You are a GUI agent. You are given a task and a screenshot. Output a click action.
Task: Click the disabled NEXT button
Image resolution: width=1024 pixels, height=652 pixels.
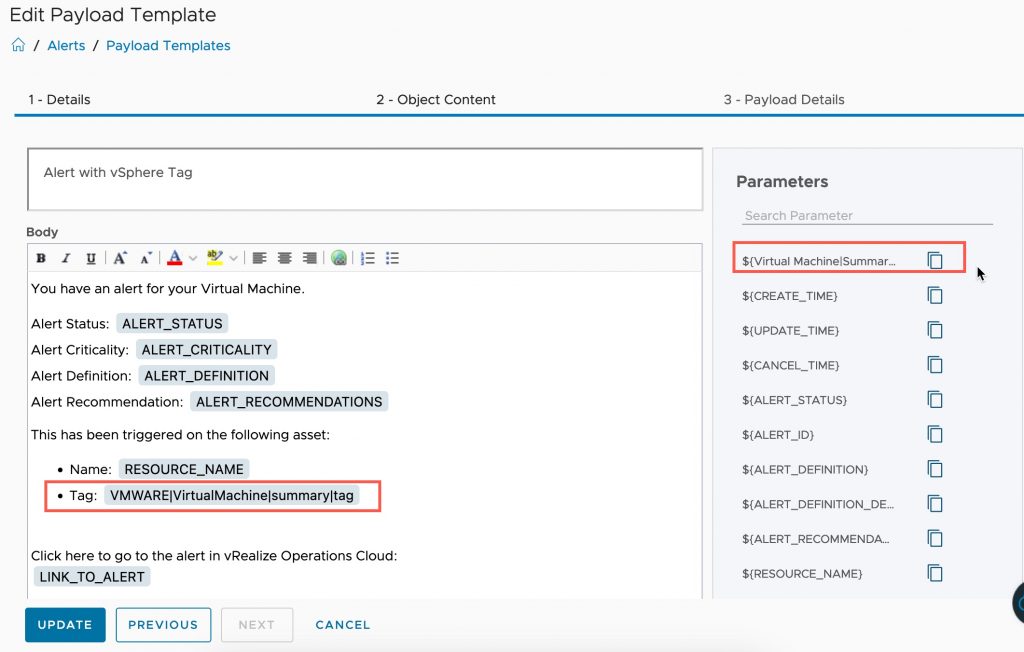[x=257, y=625]
